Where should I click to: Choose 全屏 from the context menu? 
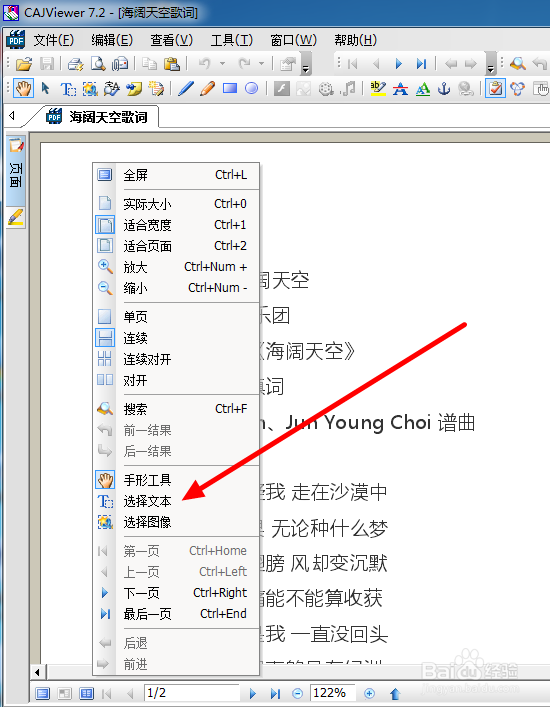pos(176,174)
